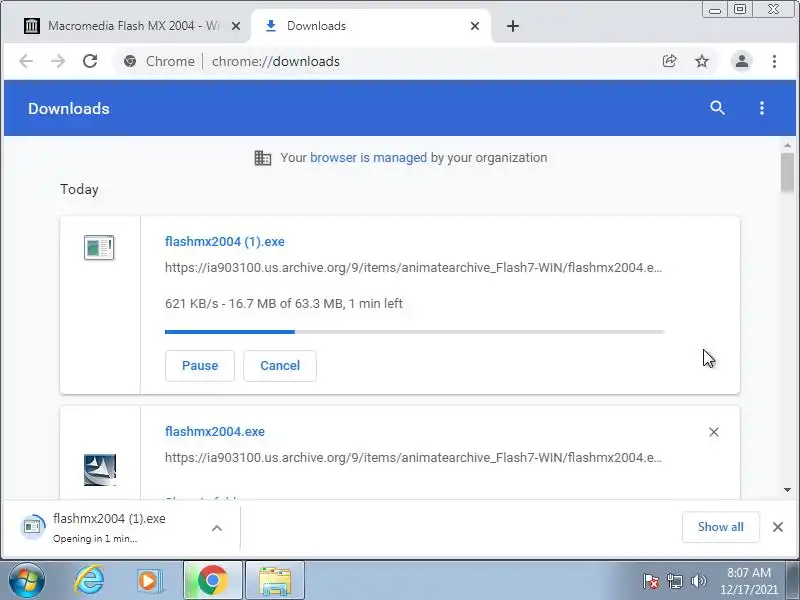Close the Macromedia Flash MX 2004 tab

coord(236,26)
